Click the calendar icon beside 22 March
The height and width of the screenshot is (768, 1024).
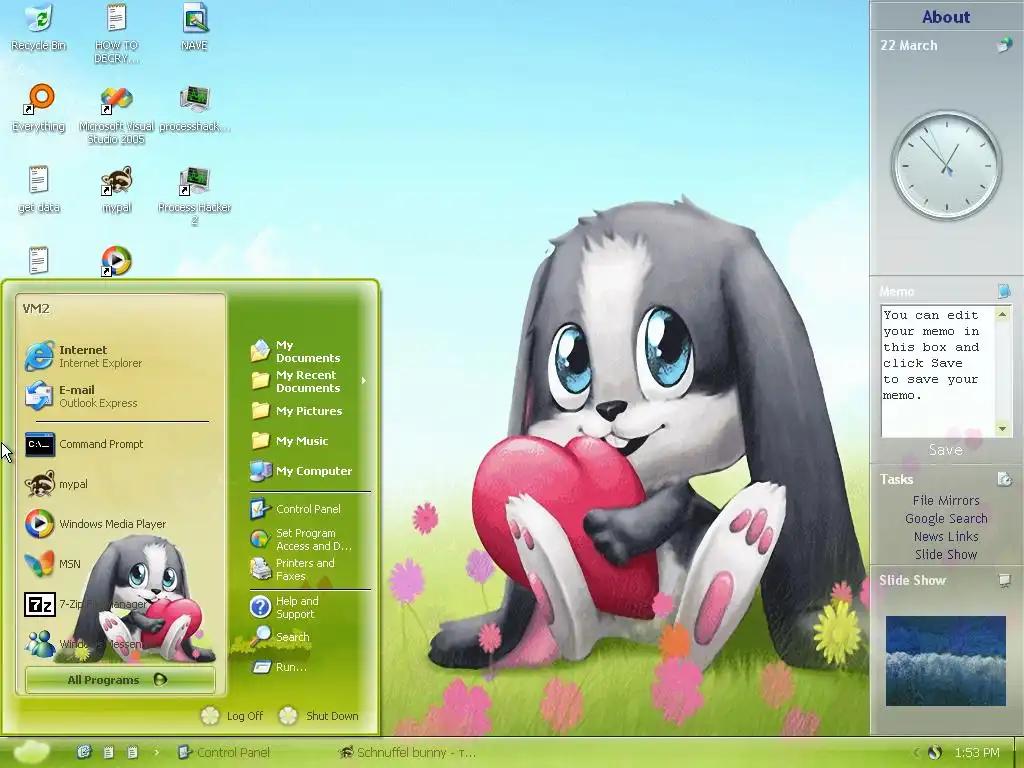[x=1004, y=45]
